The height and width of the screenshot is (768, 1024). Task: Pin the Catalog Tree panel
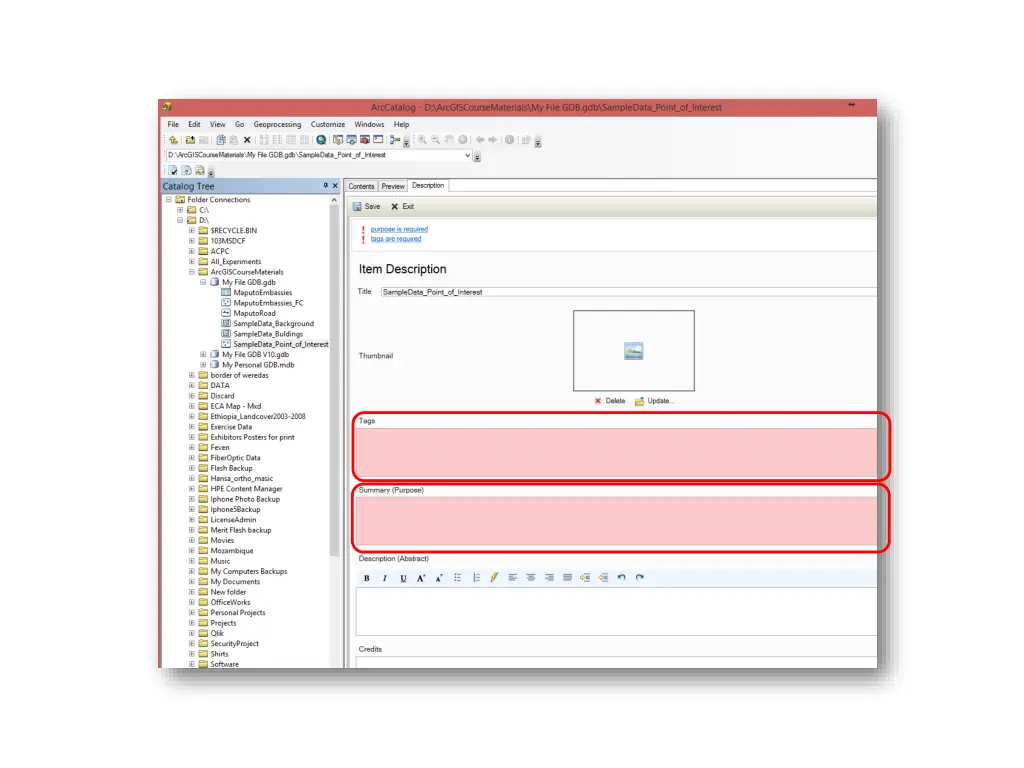click(325, 186)
